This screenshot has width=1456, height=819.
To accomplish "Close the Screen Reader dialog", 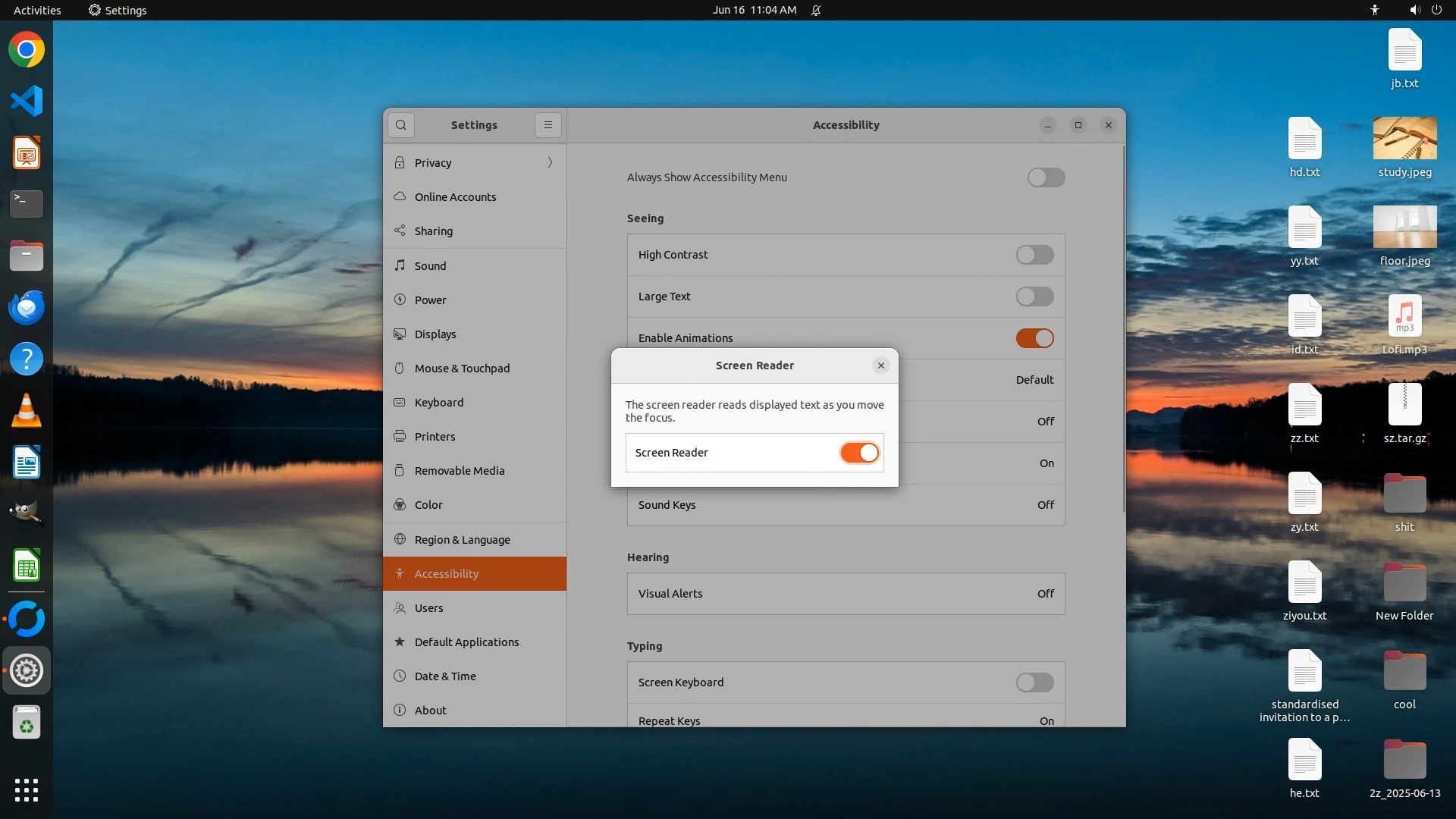I will (880, 366).
